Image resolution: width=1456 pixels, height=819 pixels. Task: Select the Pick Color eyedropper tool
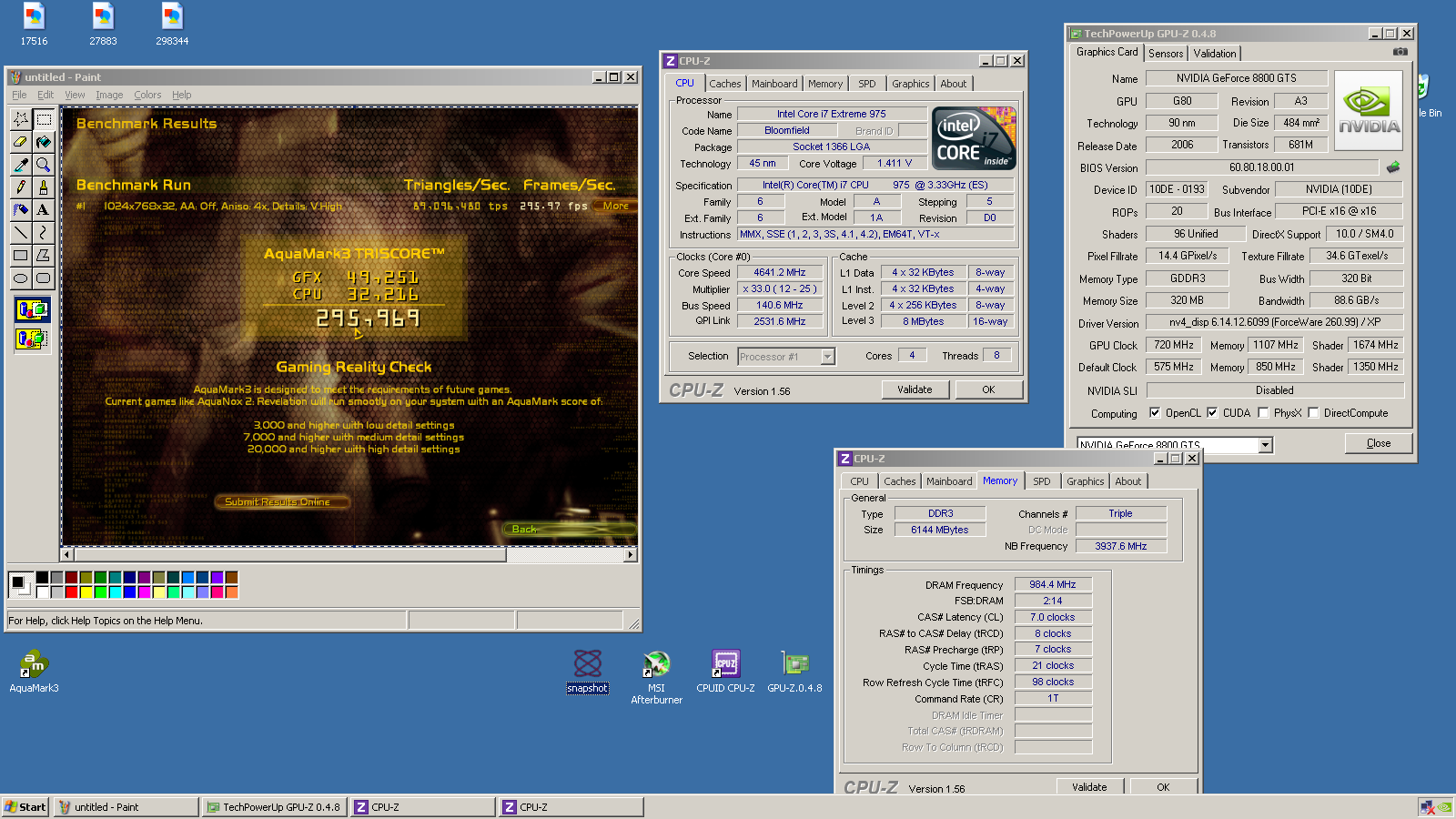(21, 165)
